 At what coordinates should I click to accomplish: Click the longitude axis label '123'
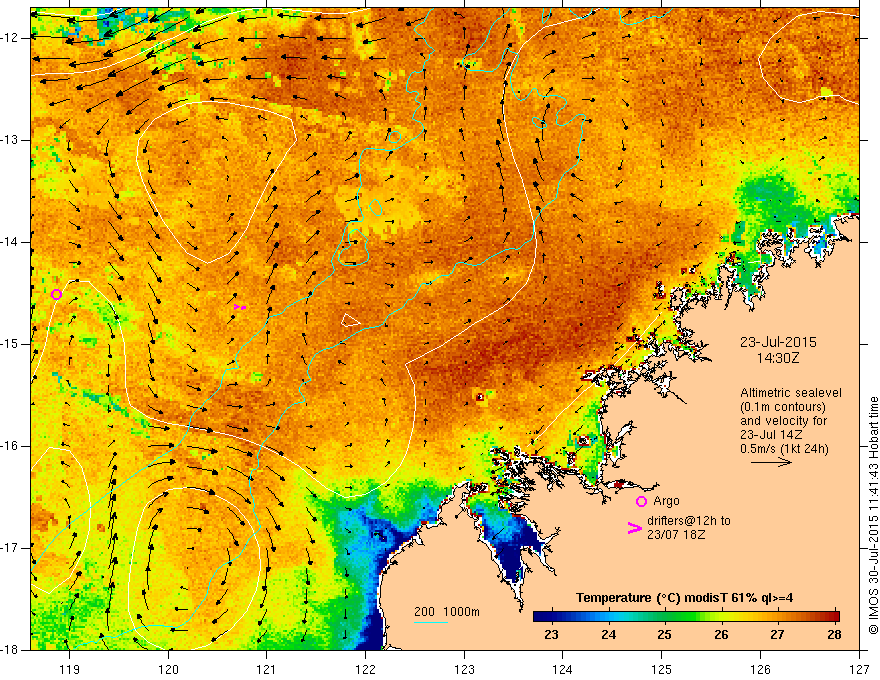pos(464,669)
